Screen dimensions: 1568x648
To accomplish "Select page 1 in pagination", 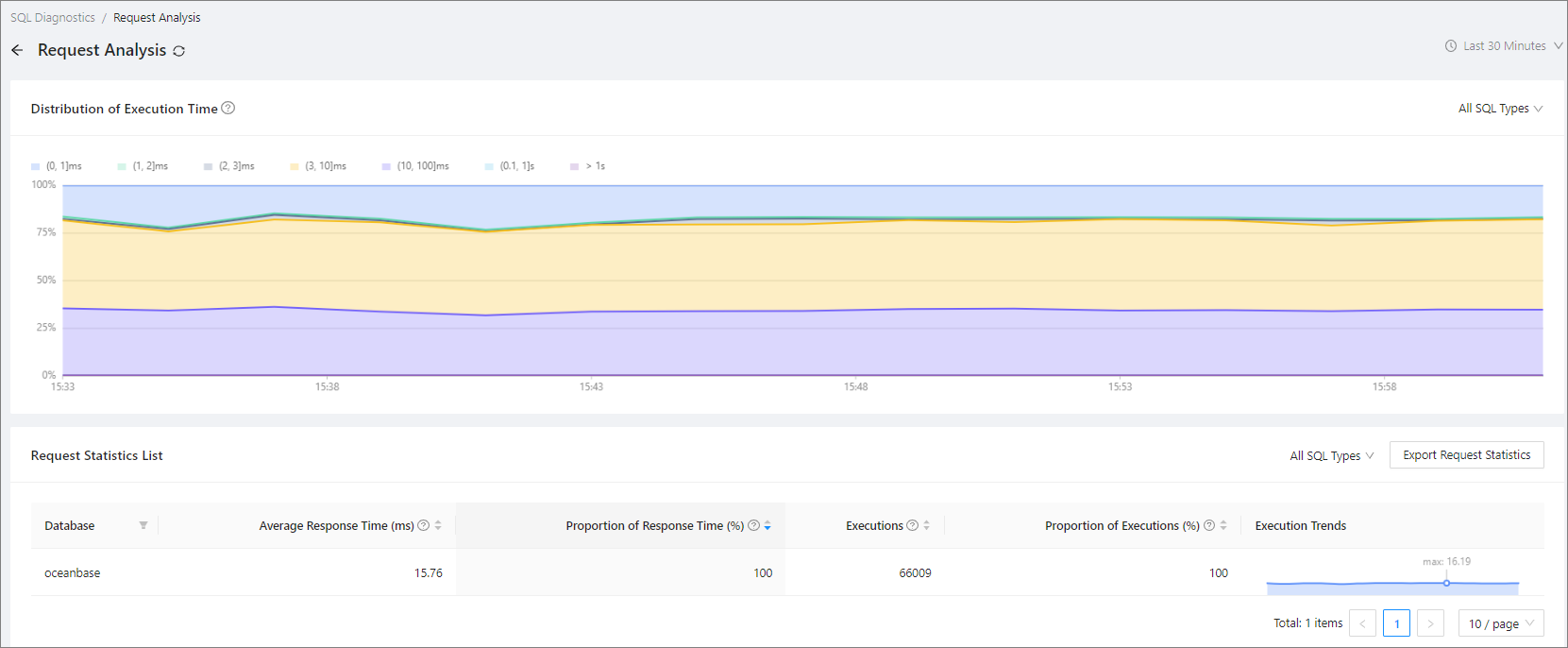I will pyautogui.click(x=1396, y=623).
